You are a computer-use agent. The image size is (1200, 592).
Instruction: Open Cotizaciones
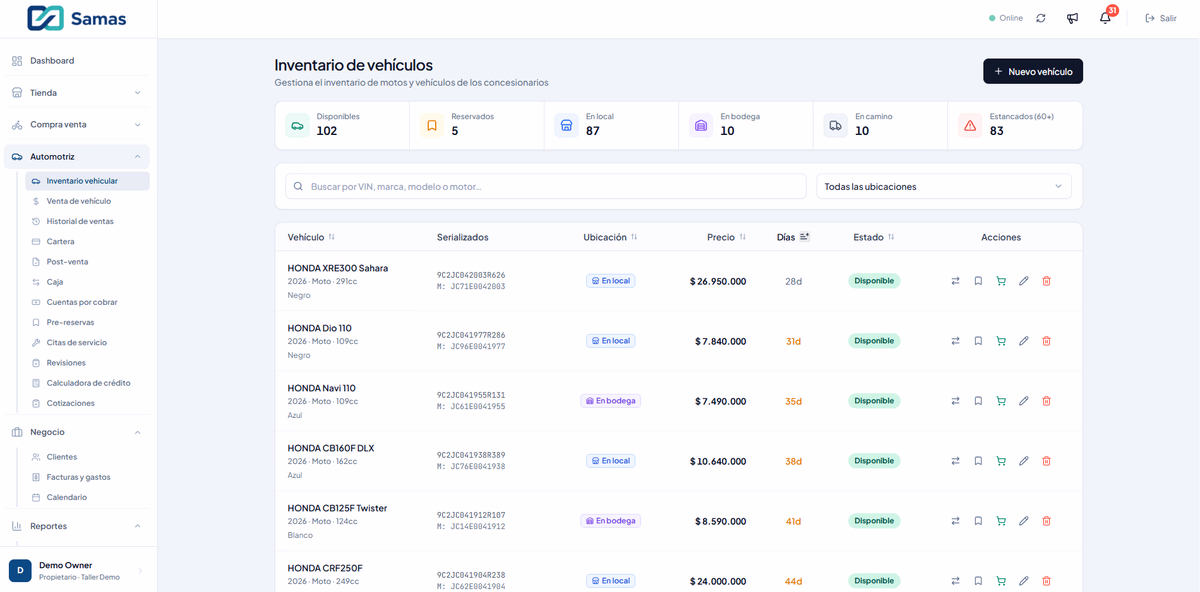(x=87, y=403)
